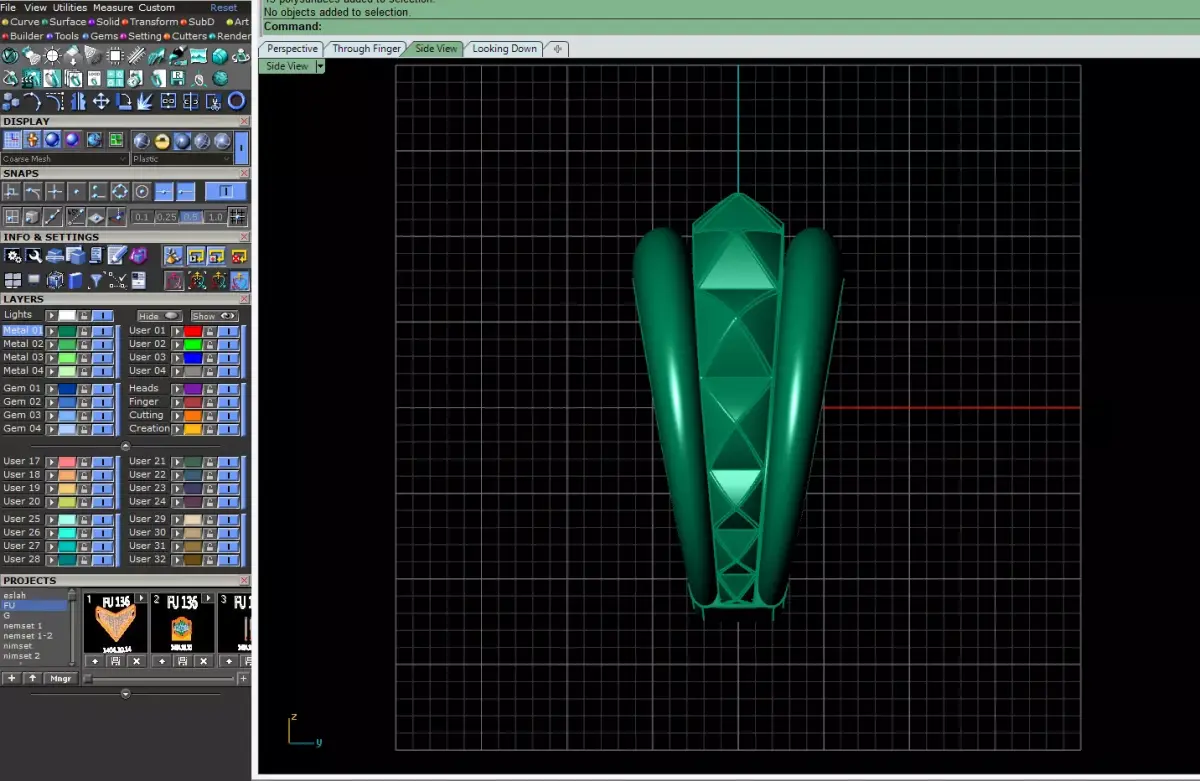Click the notepad with pencil icon

coord(117,255)
